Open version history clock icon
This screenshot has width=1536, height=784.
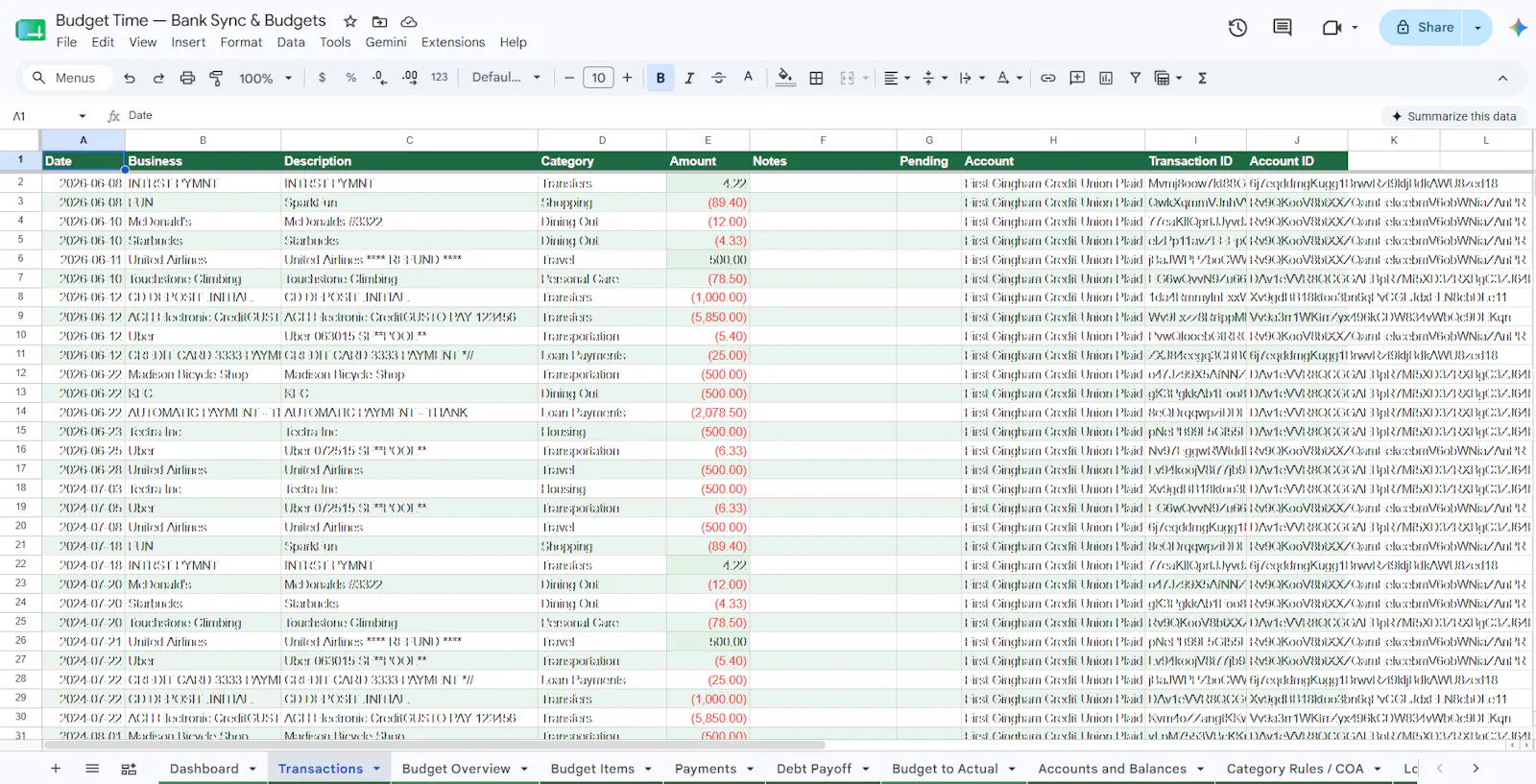tap(1237, 28)
